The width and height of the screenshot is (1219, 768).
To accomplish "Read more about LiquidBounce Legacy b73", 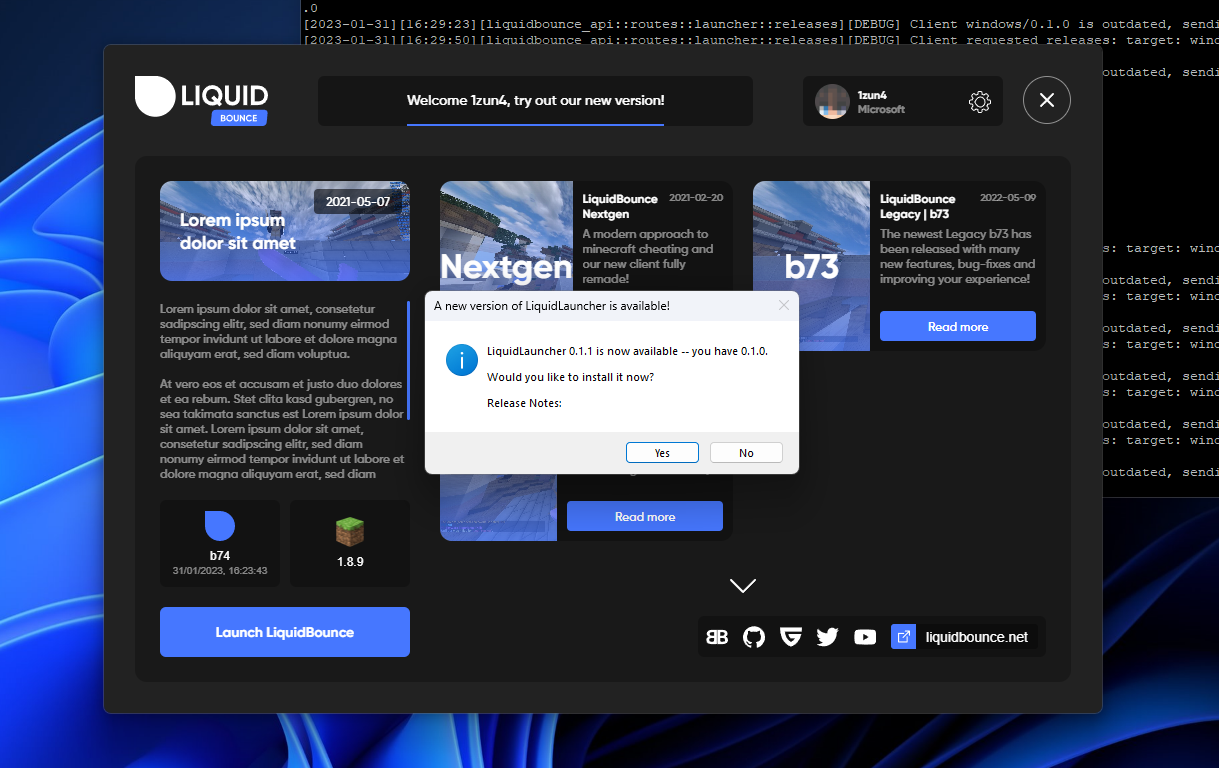I will pyautogui.click(x=957, y=325).
